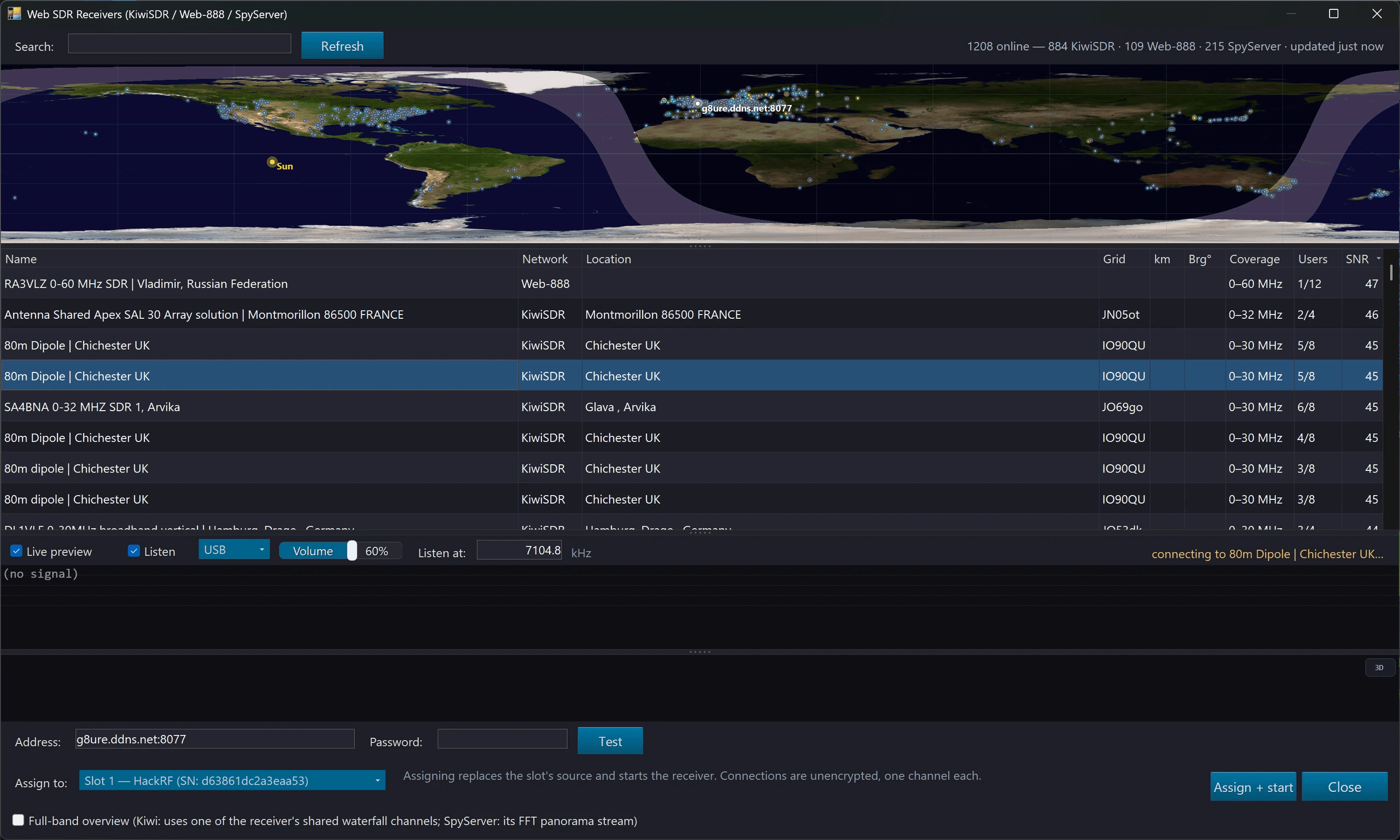Adjust the Volume slider handle
The width and height of the screenshot is (1400, 840).
coord(352,551)
